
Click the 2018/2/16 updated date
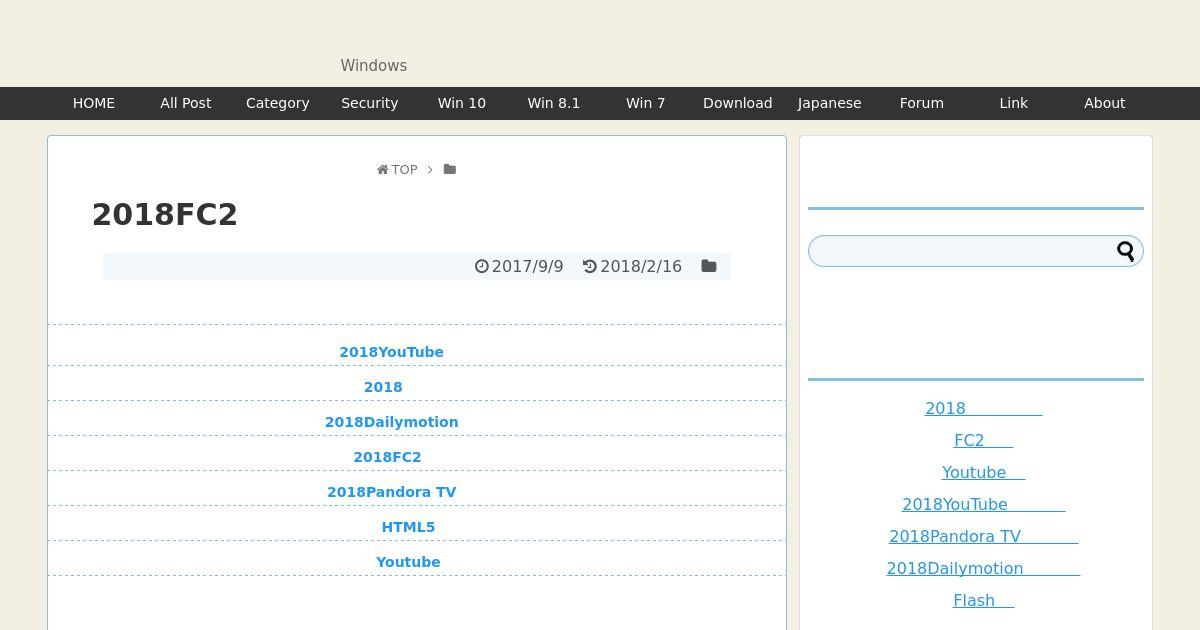(x=641, y=266)
